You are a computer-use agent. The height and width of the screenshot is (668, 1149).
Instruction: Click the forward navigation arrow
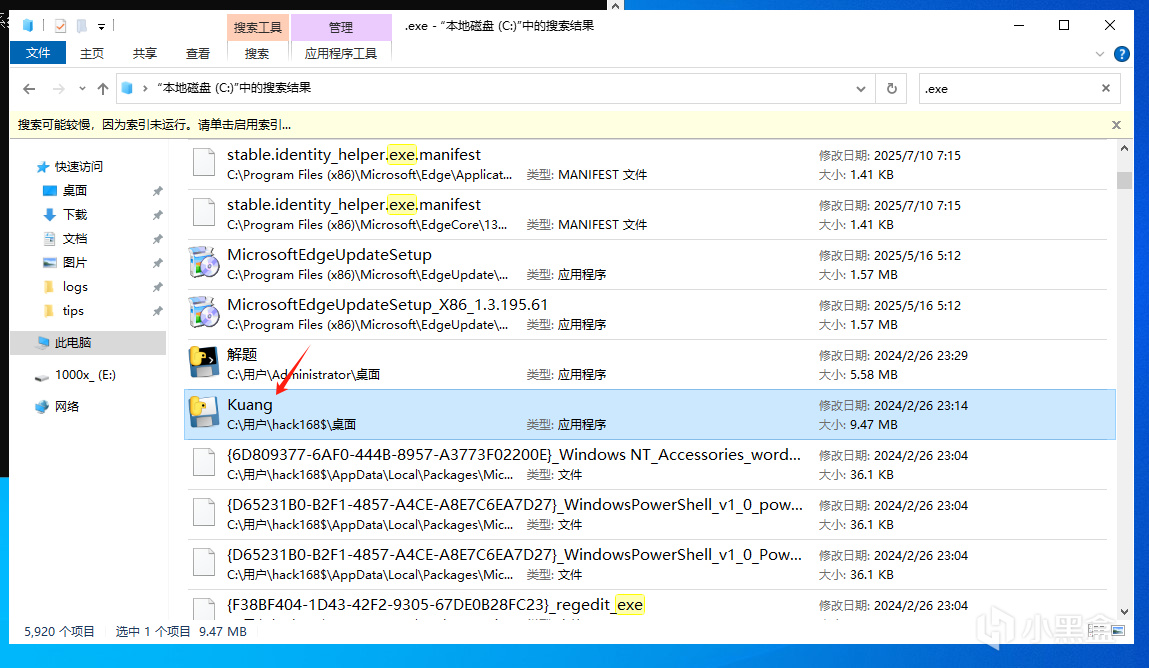tap(59, 89)
